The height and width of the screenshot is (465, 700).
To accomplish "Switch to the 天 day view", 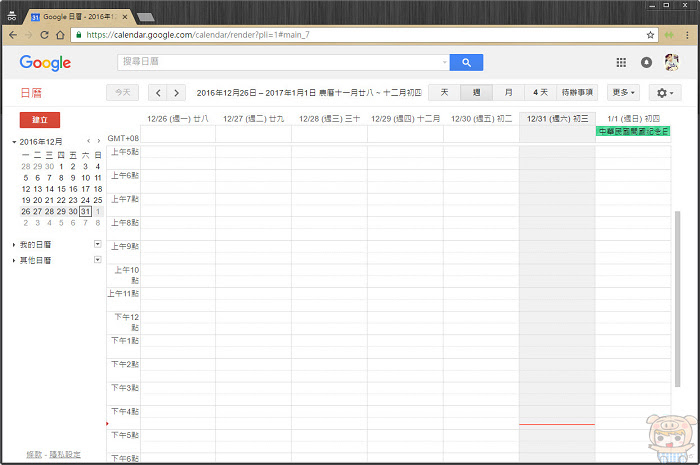I will [444, 93].
